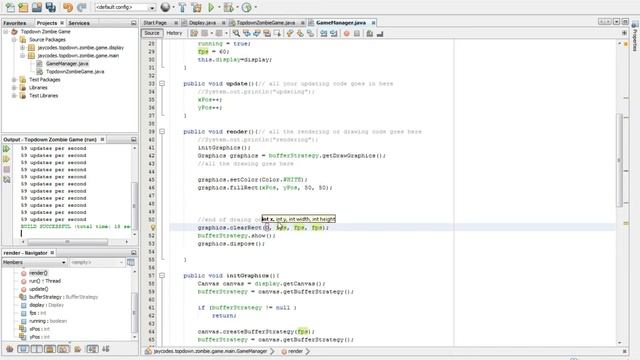Select the Projects tab
The height and width of the screenshot is (360, 640).
tap(47, 23)
